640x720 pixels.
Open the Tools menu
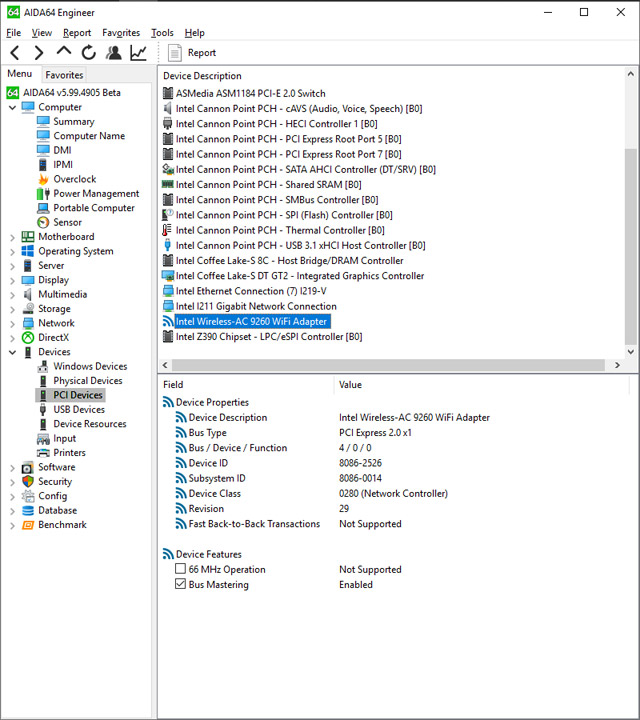click(x=163, y=33)
